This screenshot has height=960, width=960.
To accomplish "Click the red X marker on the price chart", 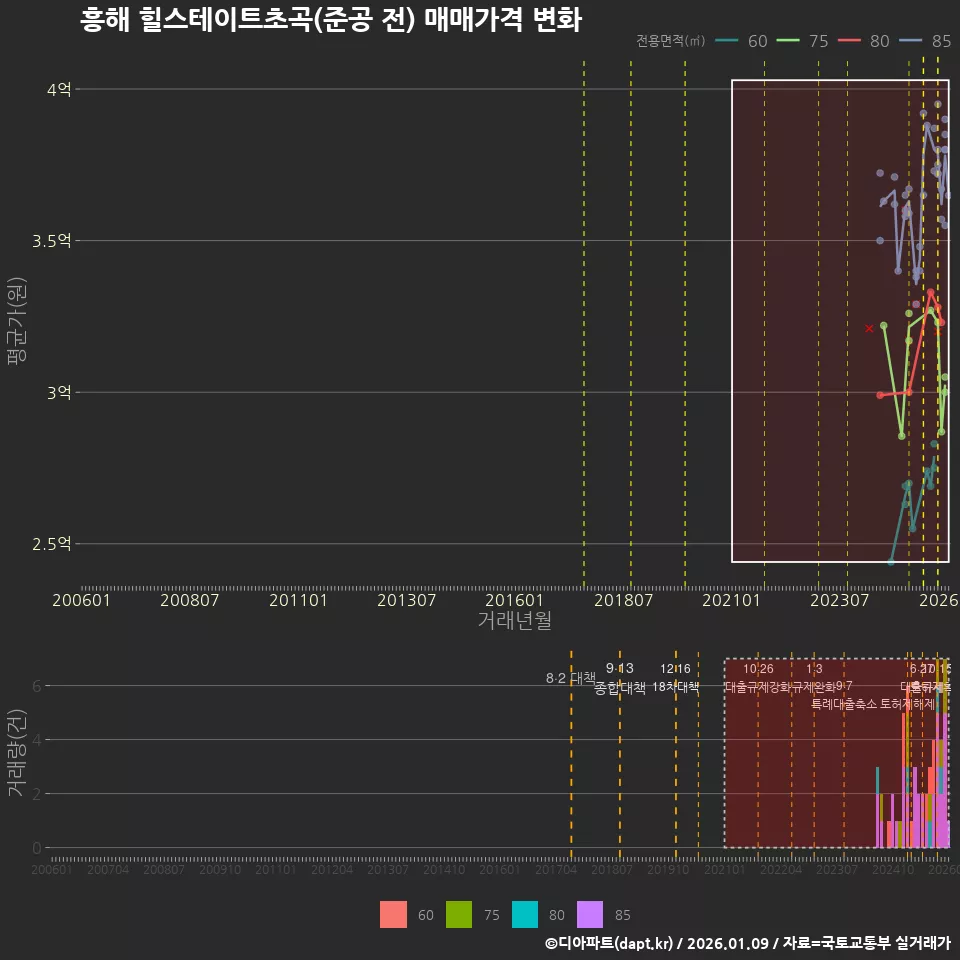I will [x=869, y=327].
